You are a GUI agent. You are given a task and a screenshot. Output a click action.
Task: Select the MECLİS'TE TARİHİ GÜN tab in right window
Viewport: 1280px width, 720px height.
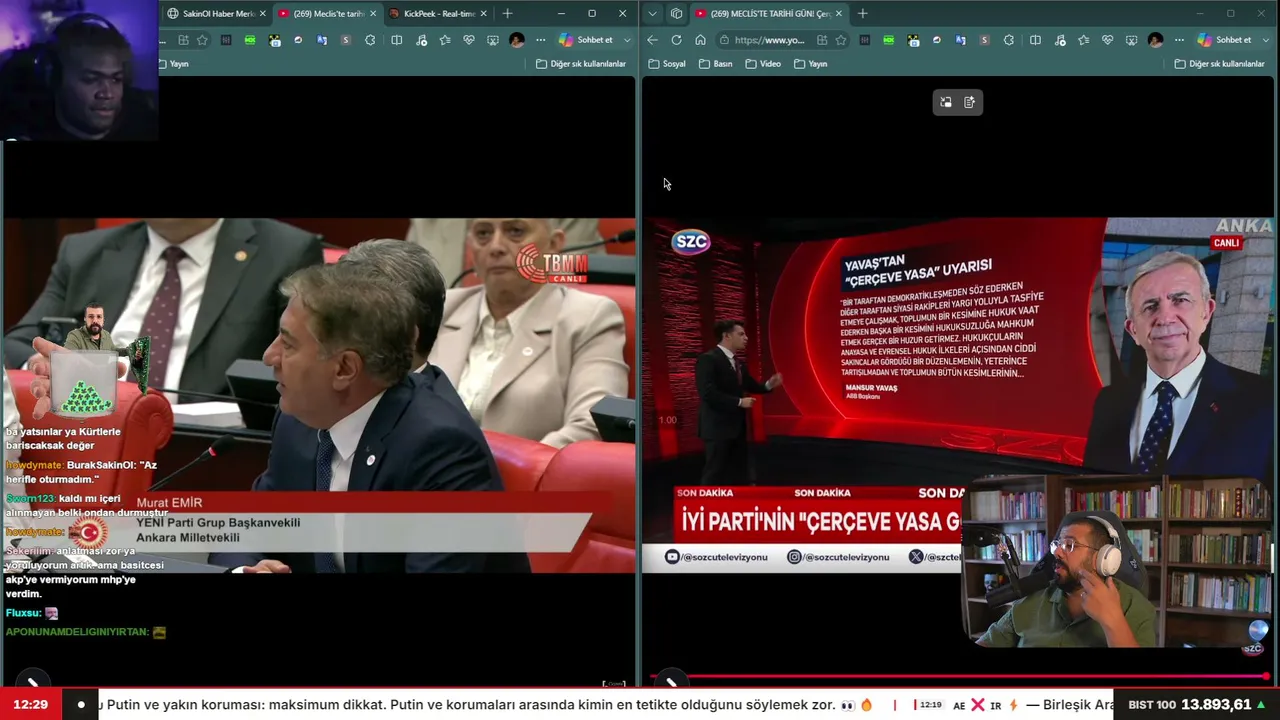click(768, 14)
